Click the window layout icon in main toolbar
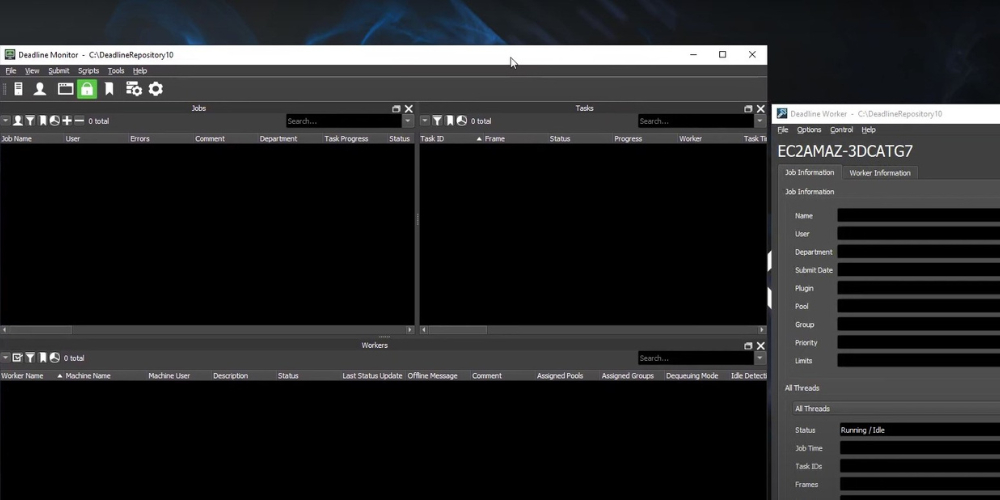Screen dimensions: 1000x500 [x=65, y=89]
